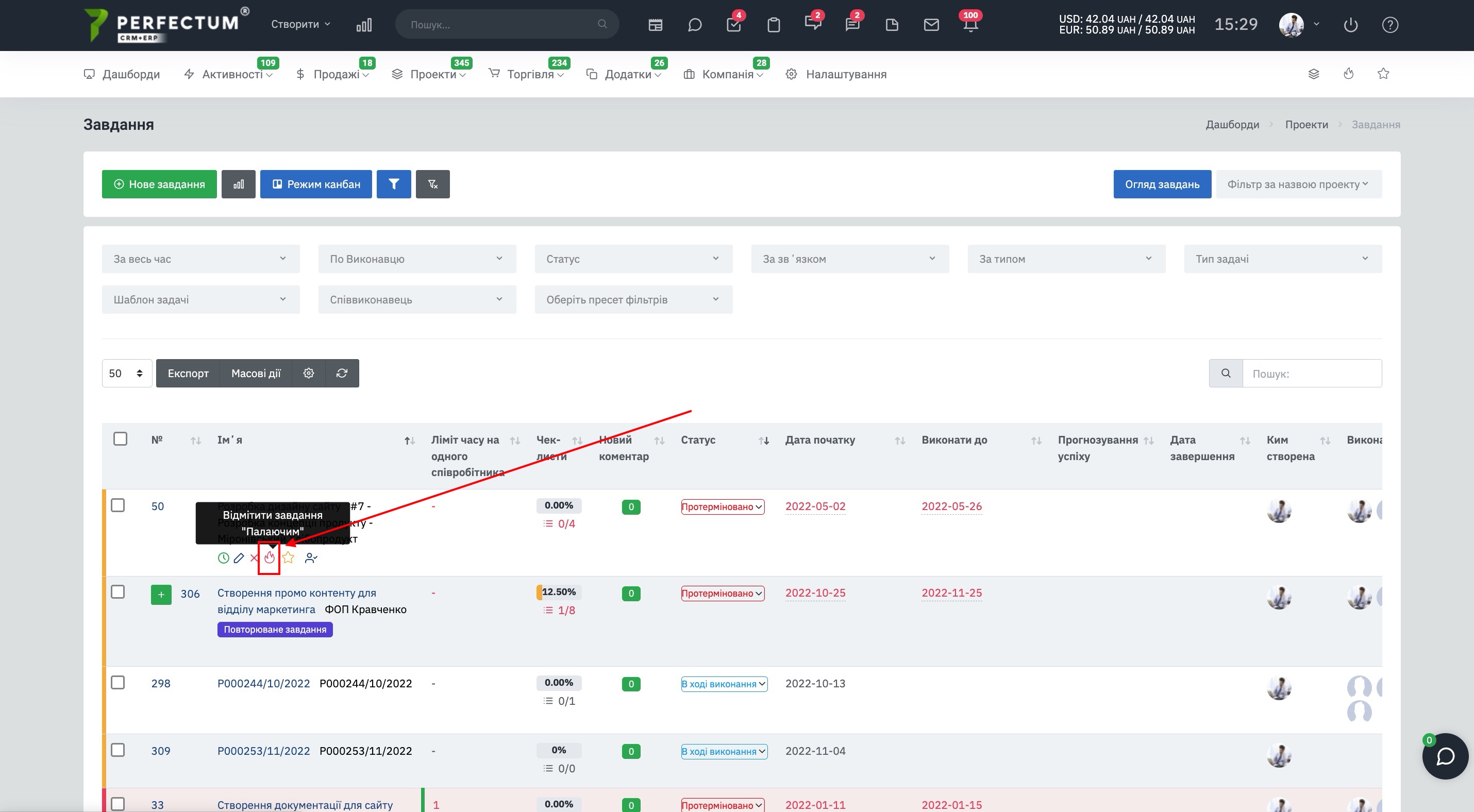Open the 'Тип задачі' filter dropdown
Screen dimensions: 1474x812
(x=1283, y=259)
